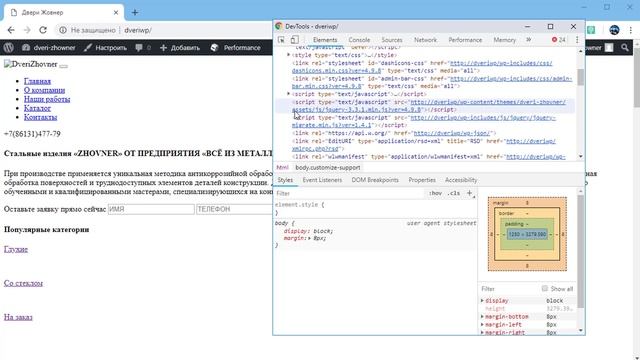Image resolution: width=640 pixels, height=360 pixels.
Task: Click the styles Filter input field
Action: point(349,193)
